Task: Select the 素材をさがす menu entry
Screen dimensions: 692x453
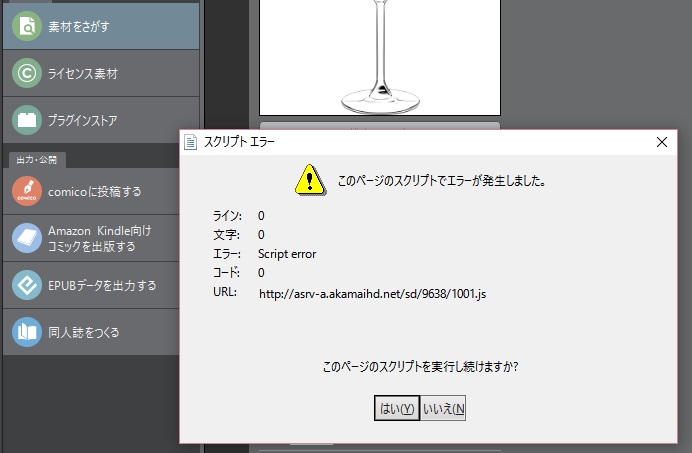Action: (101, 26)
